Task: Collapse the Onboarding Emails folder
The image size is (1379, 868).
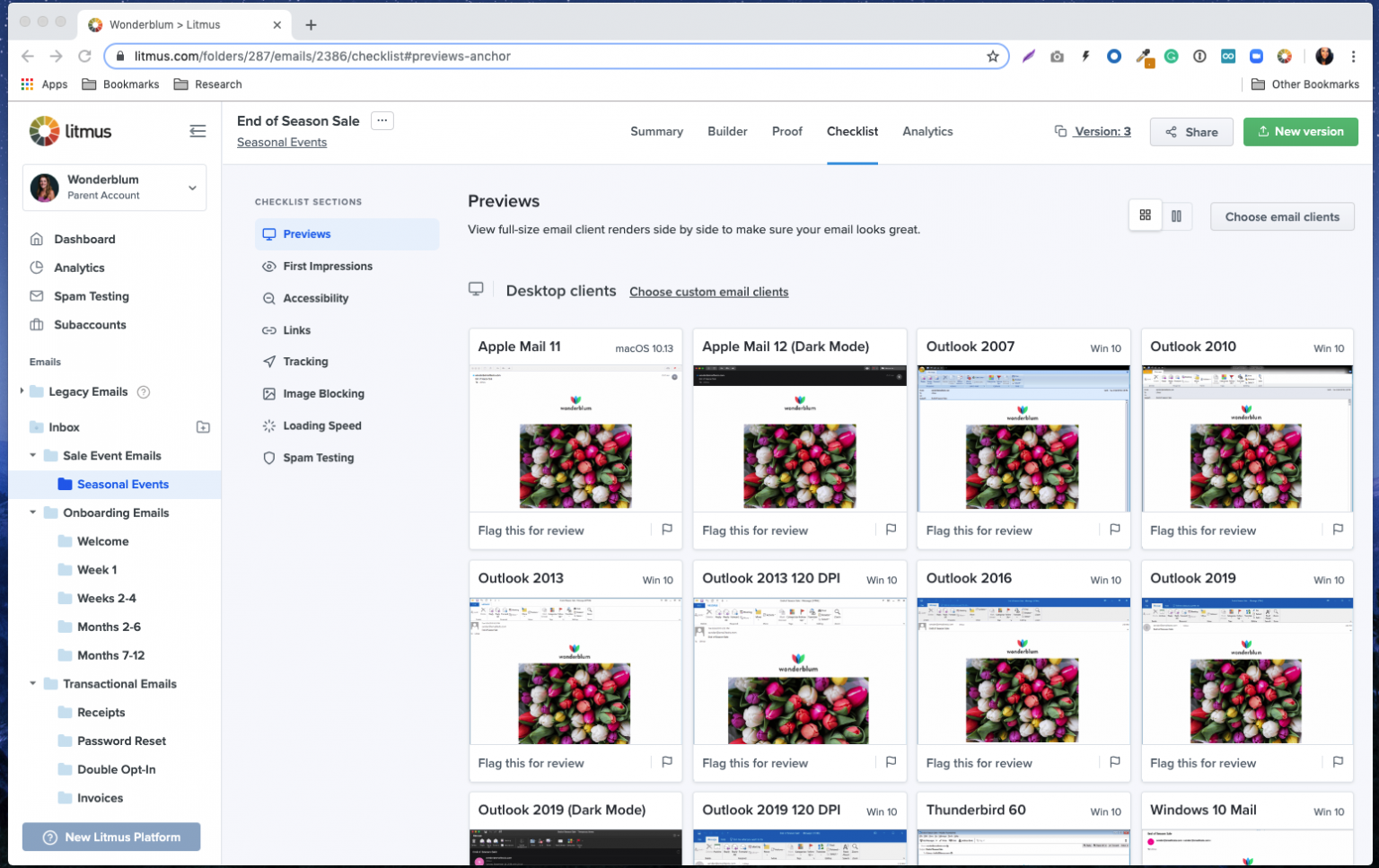Action: coord(33,513)
